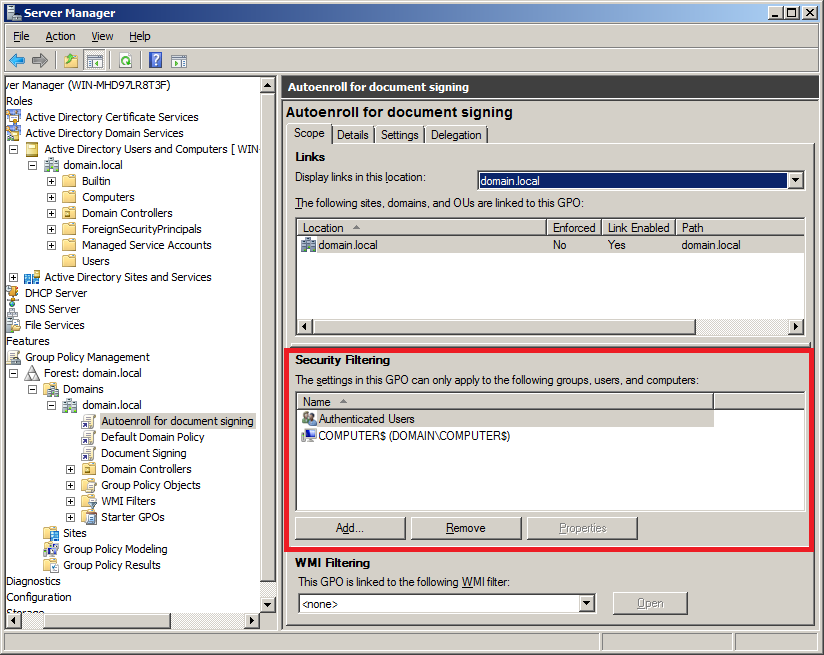Click the File Services role icon
Image resolution: width=824 pixels, height=655 pixels.
14,325
